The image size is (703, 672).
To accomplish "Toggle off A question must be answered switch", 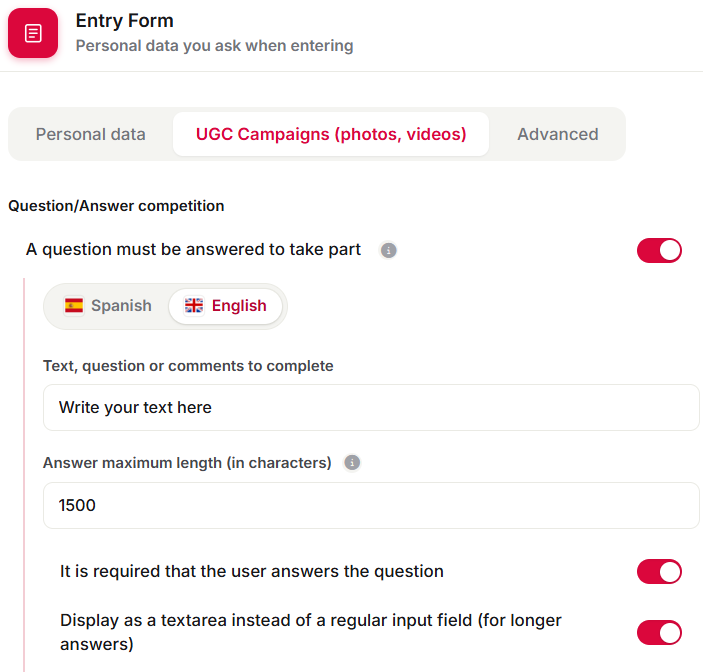I will (x=659, y=250).
